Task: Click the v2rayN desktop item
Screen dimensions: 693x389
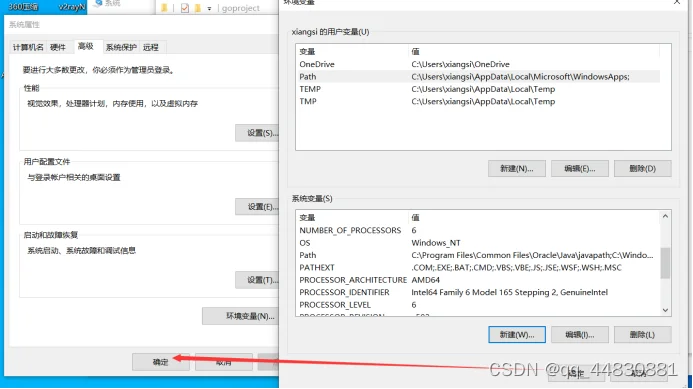Action: point(72,7)
